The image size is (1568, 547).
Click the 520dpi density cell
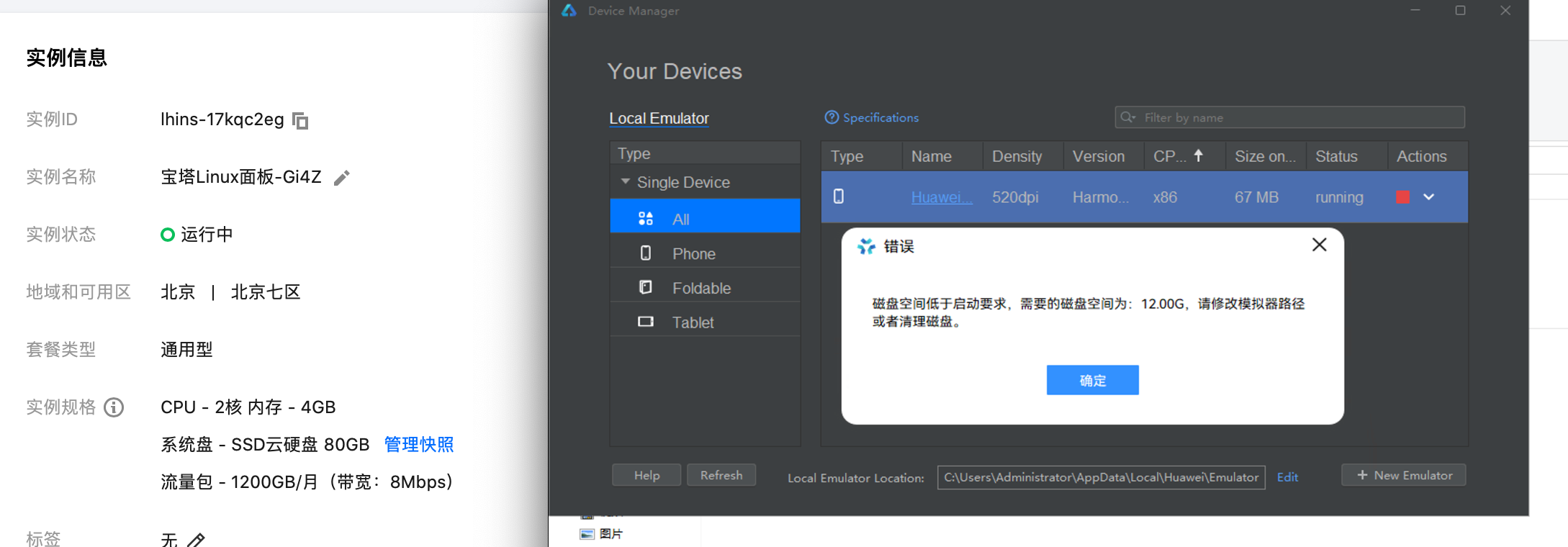1015,197
